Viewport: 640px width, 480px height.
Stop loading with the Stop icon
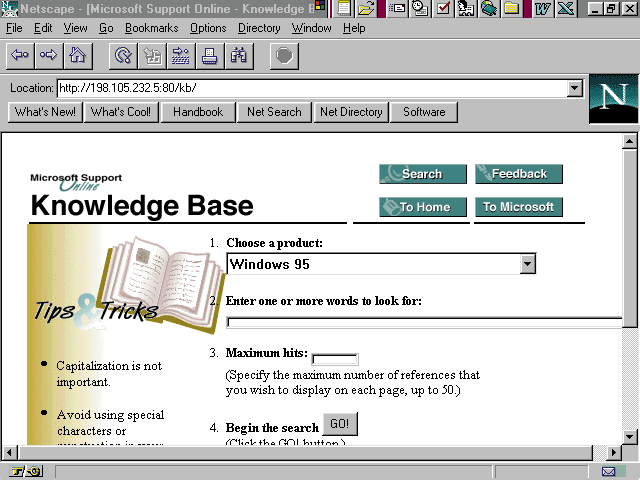pyautogui.click(x=284, y=55)
